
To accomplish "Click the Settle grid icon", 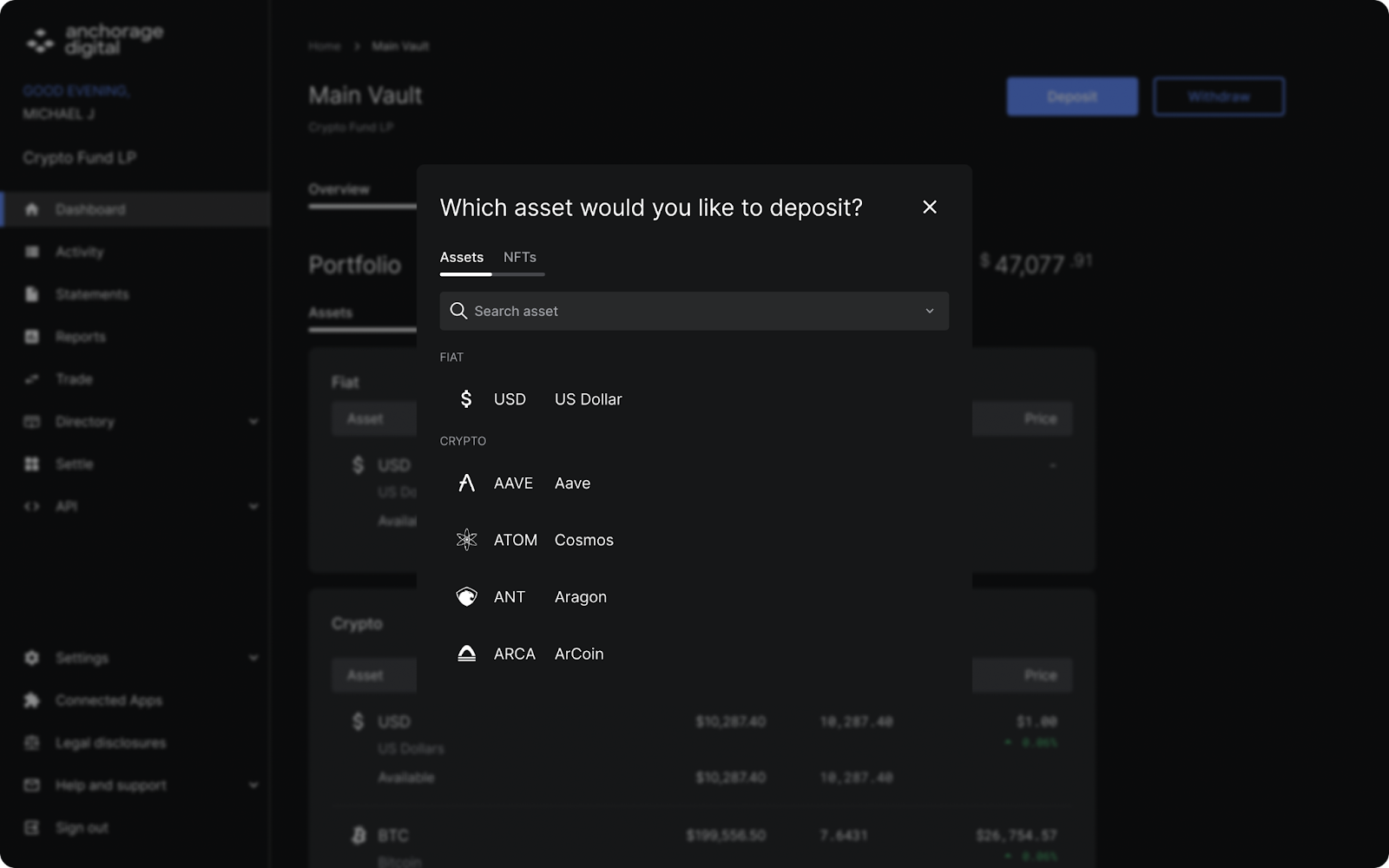I will (32, 464).
